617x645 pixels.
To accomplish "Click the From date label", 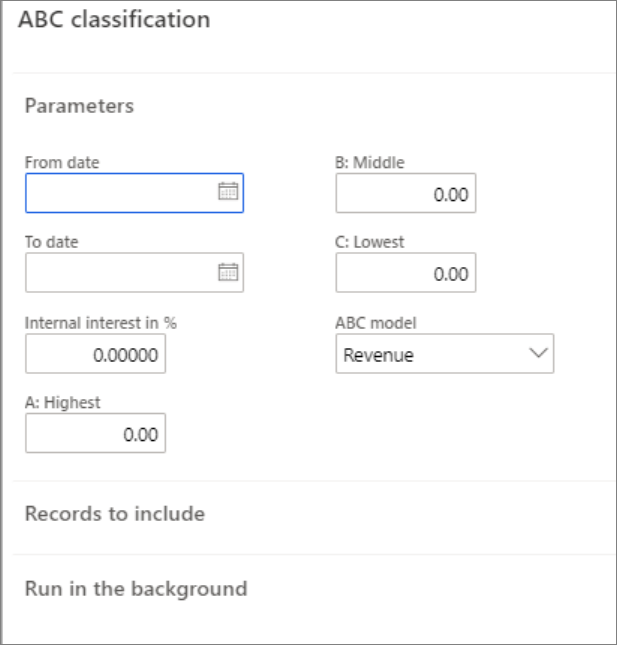I will (62, 162).
